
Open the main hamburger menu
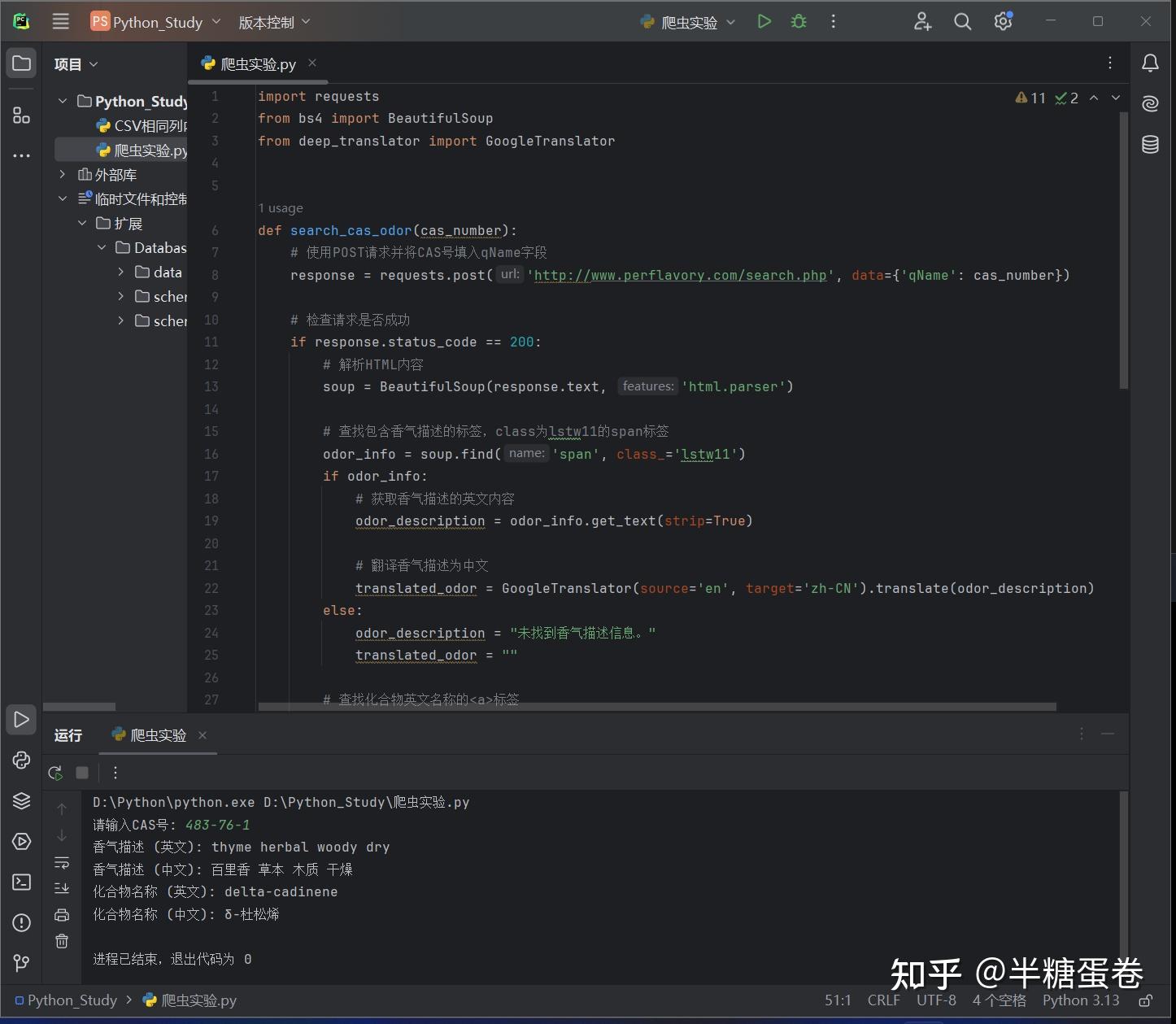click(60, 21)
